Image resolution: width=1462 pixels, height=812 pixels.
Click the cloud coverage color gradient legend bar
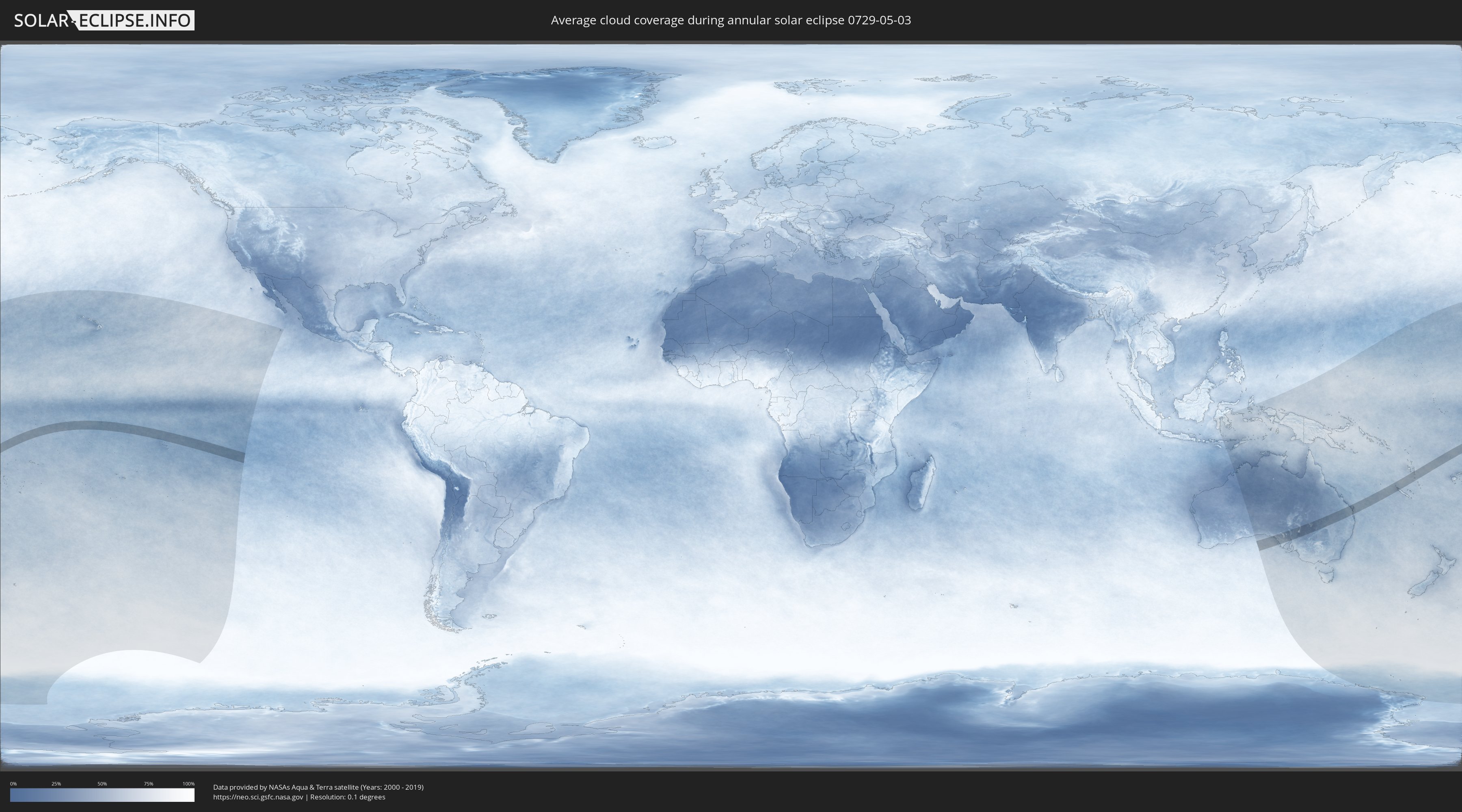pos(102,795)
